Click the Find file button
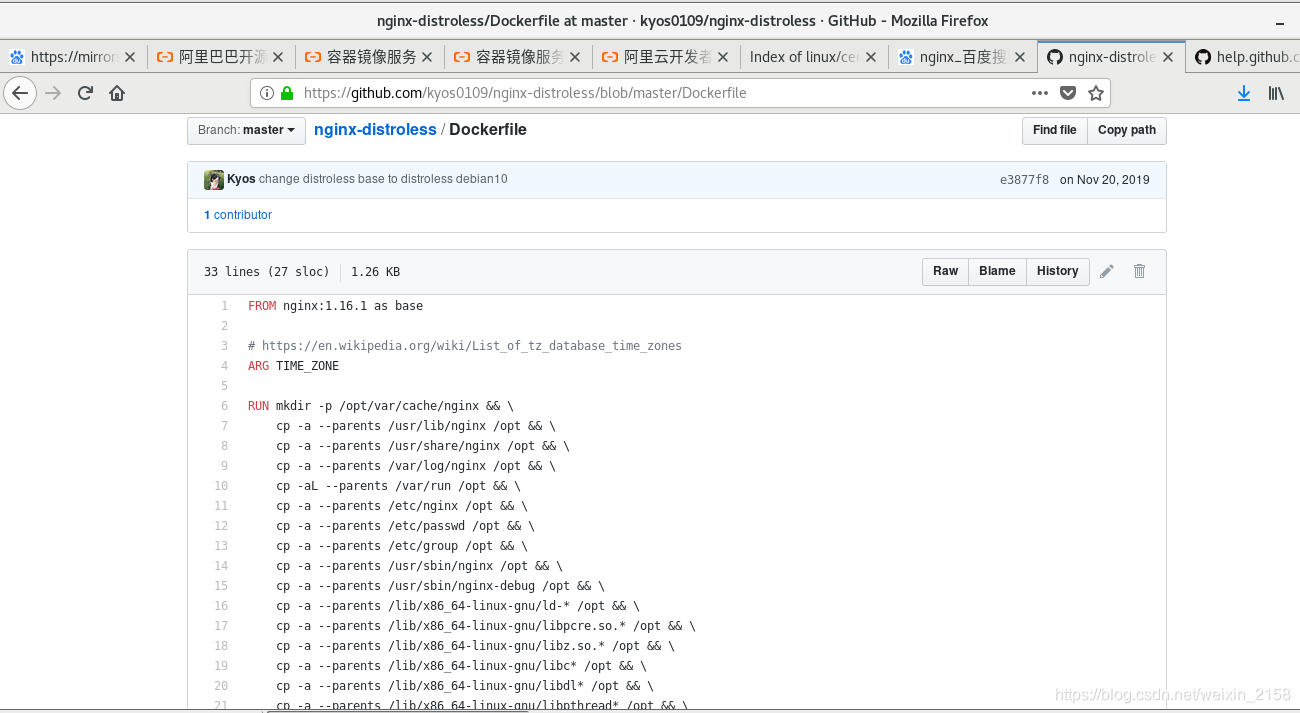Image resolution: width=1300 pixels, height=713 pixels. 1054,130
